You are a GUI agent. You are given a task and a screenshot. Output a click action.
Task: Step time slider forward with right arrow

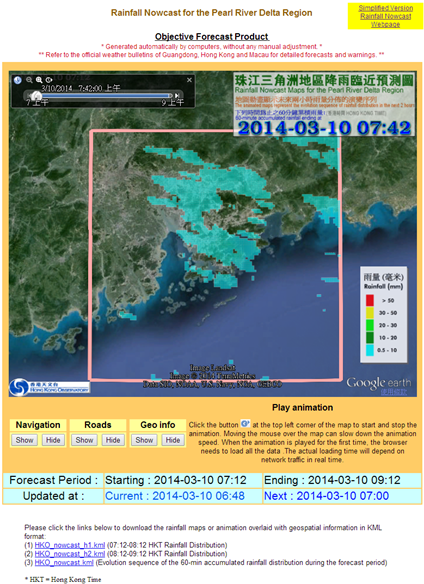click(178, 96)
